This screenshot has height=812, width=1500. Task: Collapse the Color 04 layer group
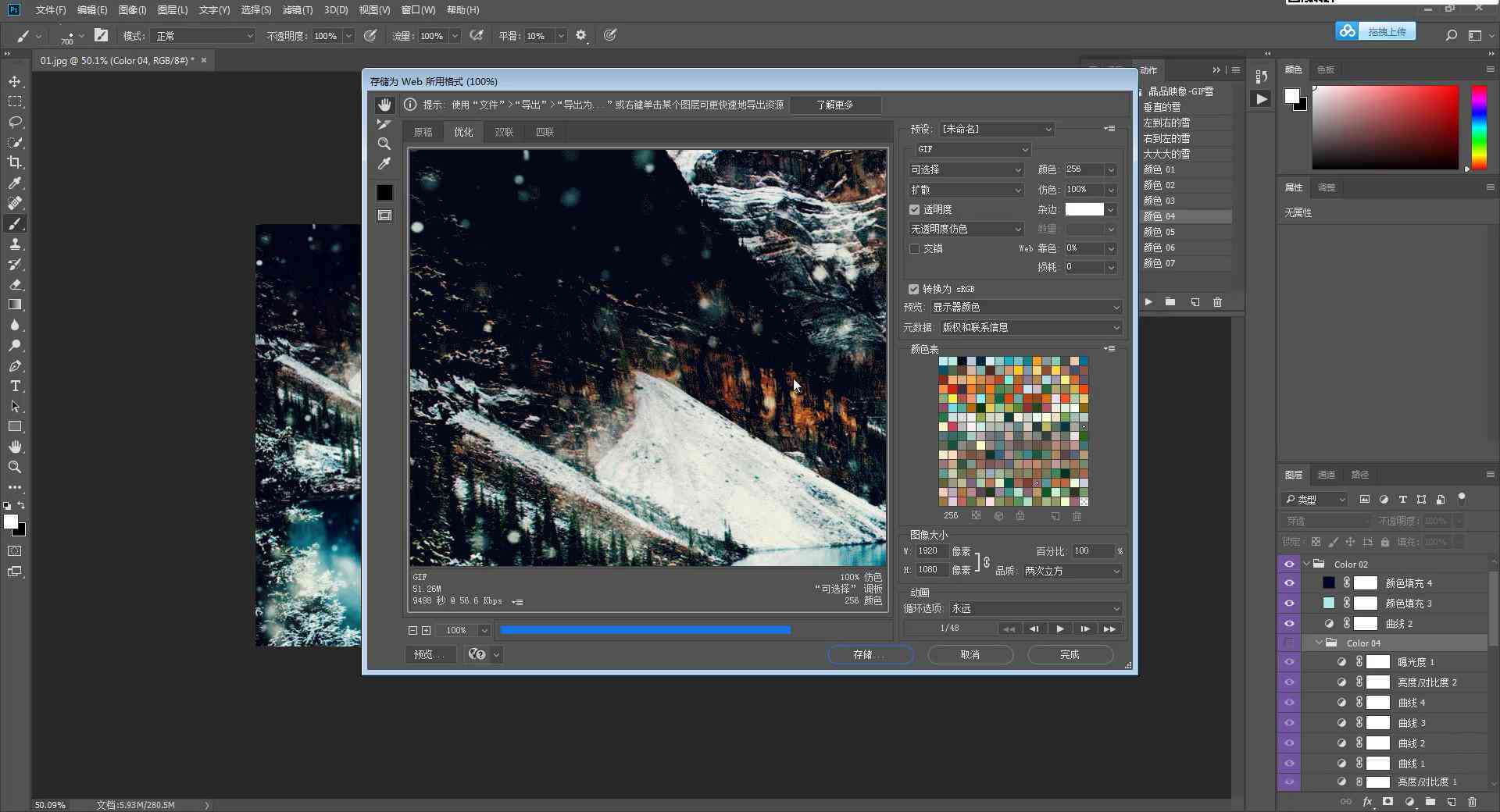point(1320,643)
